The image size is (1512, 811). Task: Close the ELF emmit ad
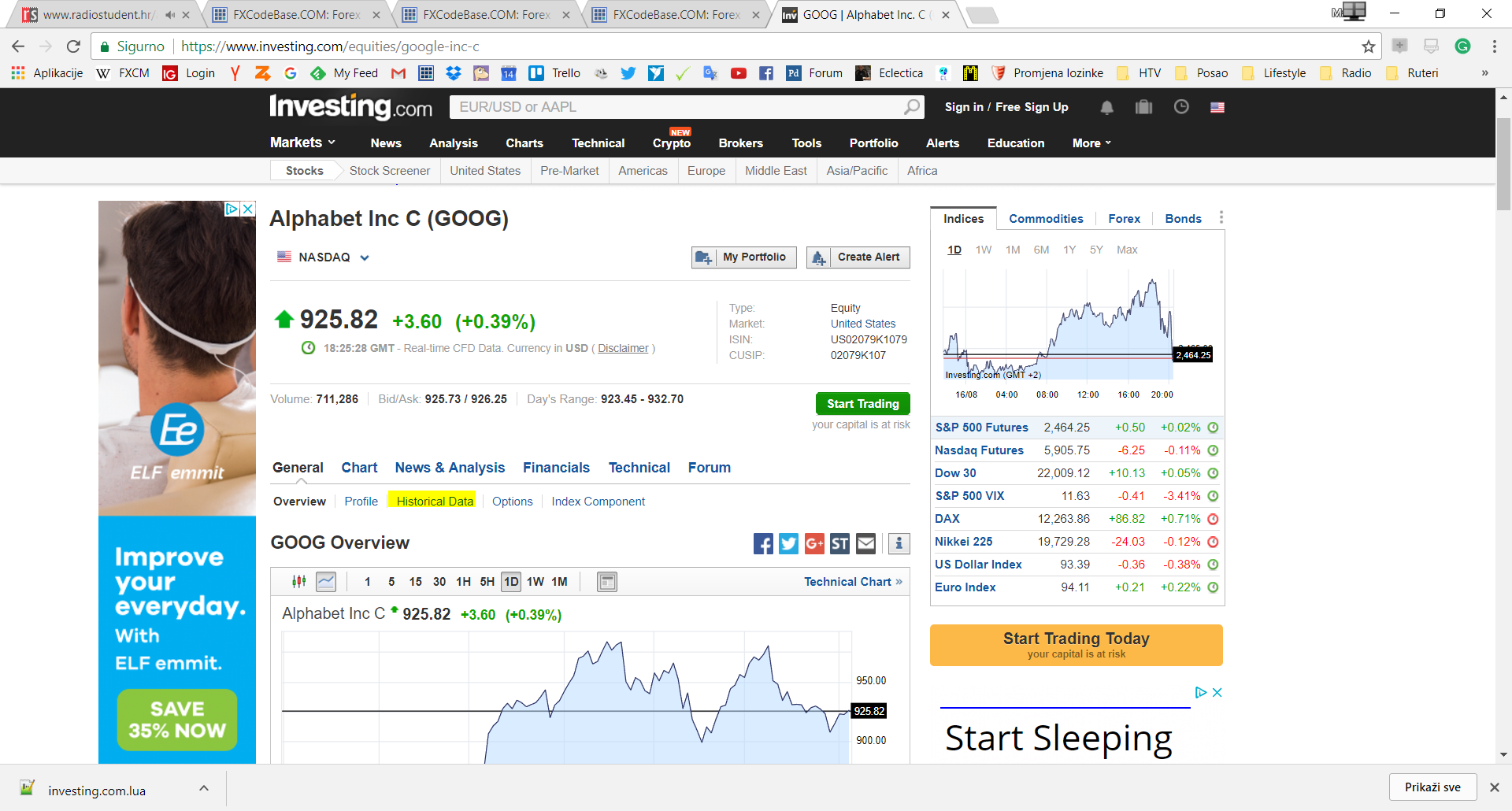247,209
